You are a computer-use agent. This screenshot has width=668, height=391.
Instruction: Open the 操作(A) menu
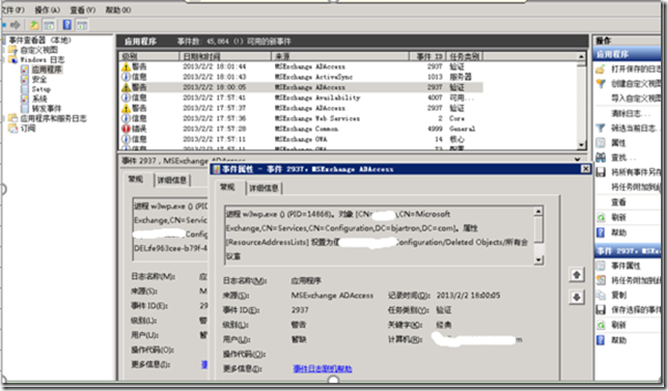47,10
